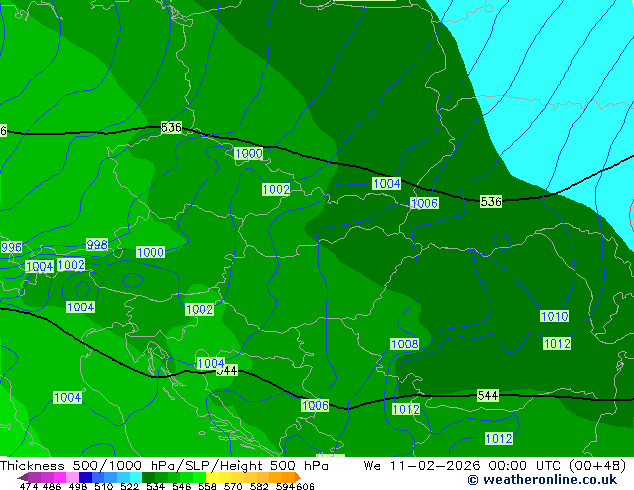The width and height of the screenshot is (634, 490).
Task: Click the '1000' isobar label beside the 998 label
Action: coord(150,252)
